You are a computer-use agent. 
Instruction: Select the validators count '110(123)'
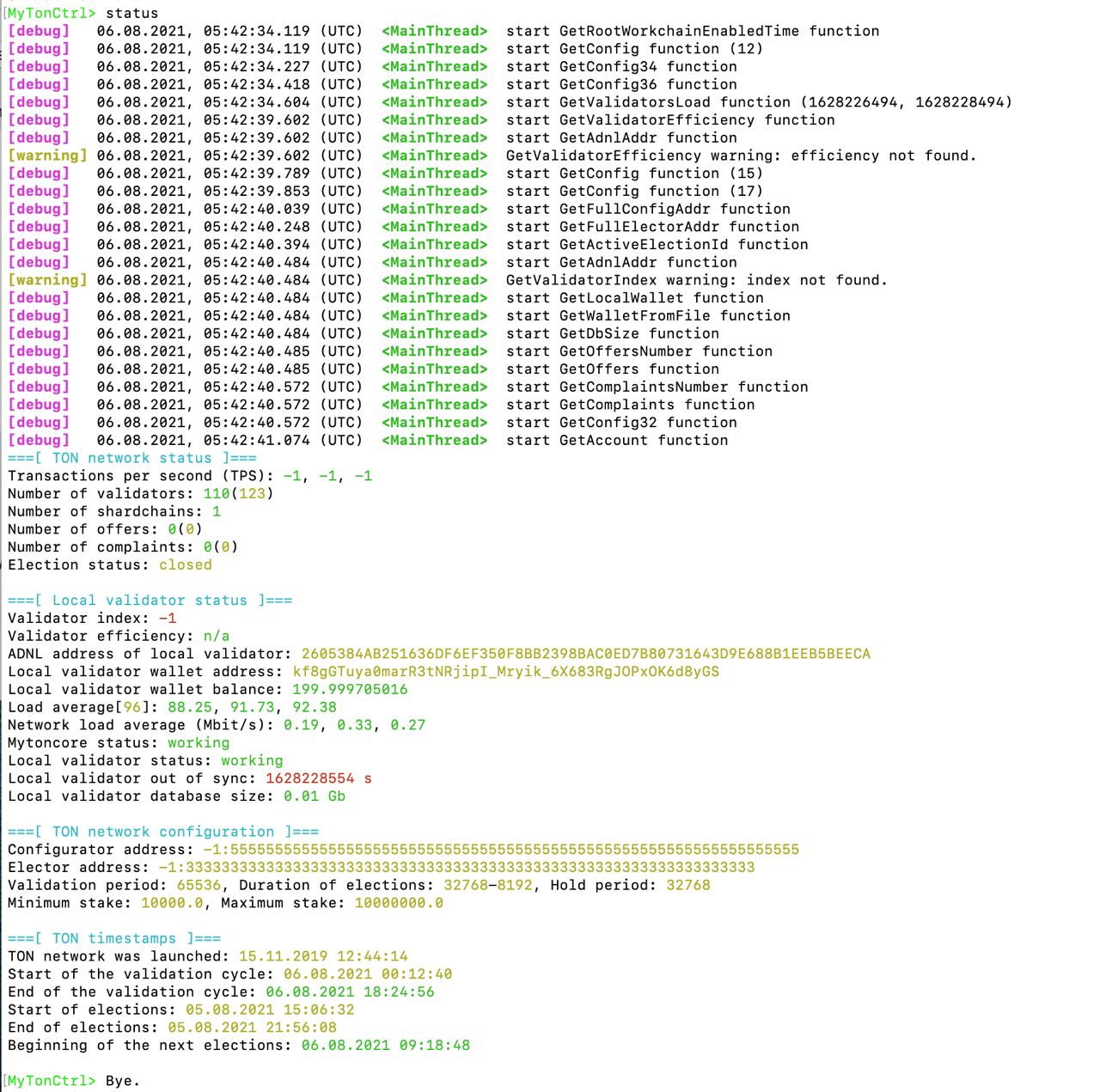coord(239,493)
